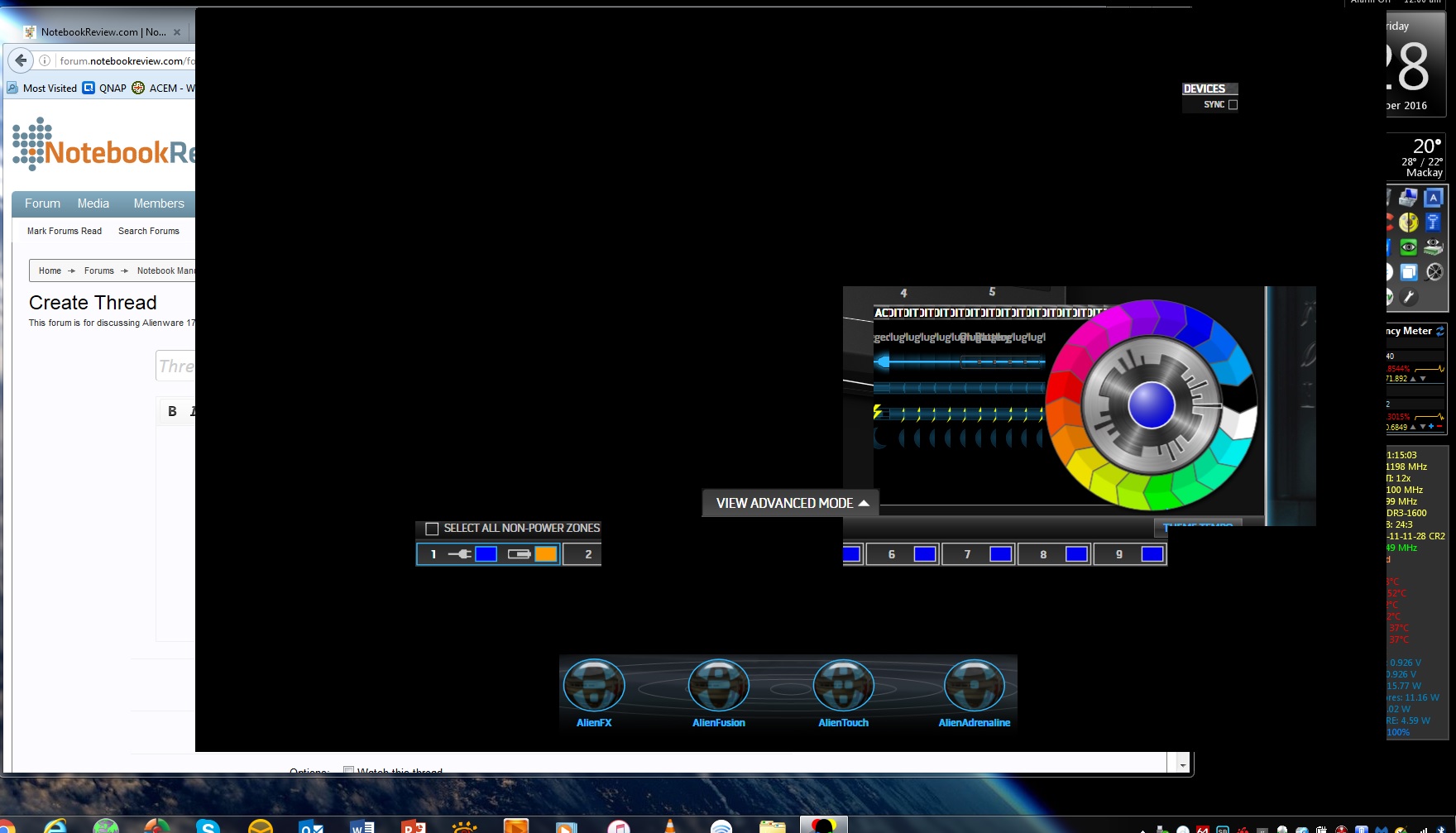Click the forum.notebookreview.com address field
The height and width of the screenshot is (833, 1456).
pyautogui.click(x=127, y=60)
